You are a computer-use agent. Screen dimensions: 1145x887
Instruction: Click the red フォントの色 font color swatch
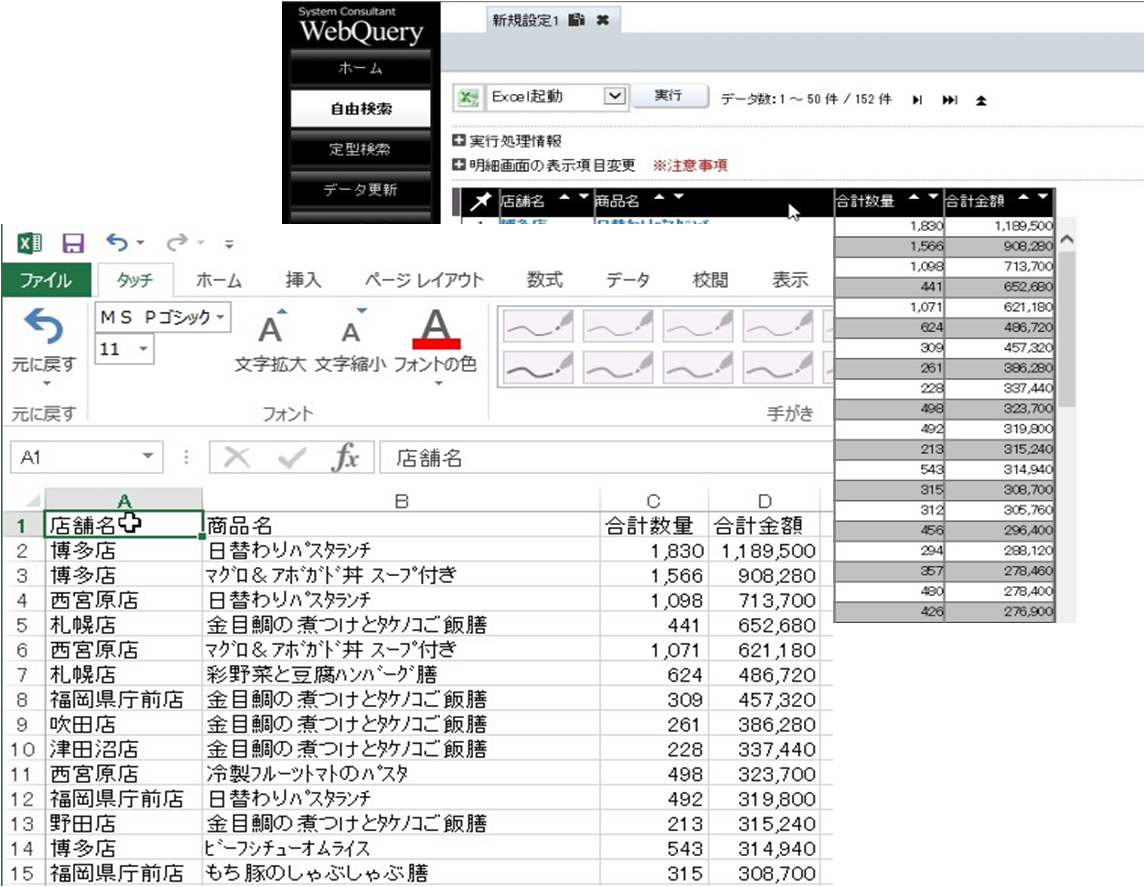[438, 342]
